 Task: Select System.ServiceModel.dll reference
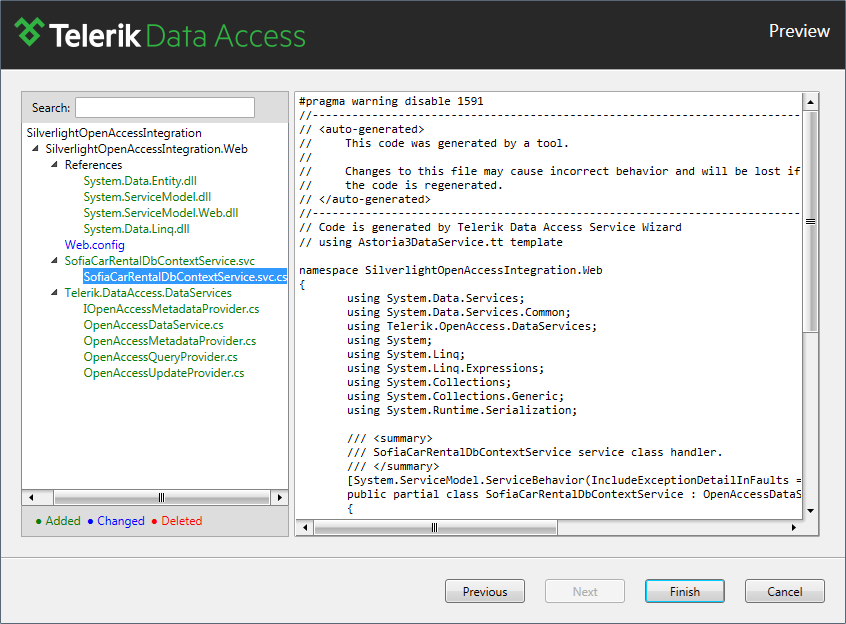coord(147,197)
